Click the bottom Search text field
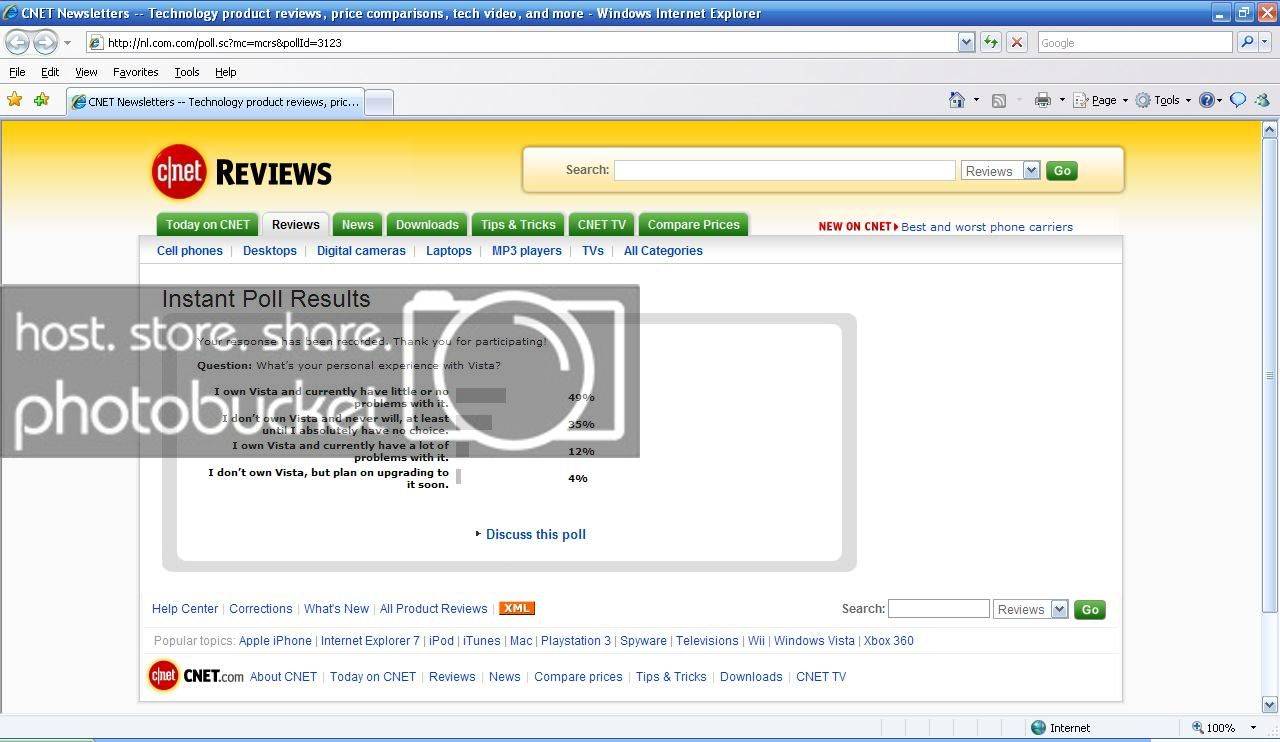The image size is (1280, 742). coord(939,609)
